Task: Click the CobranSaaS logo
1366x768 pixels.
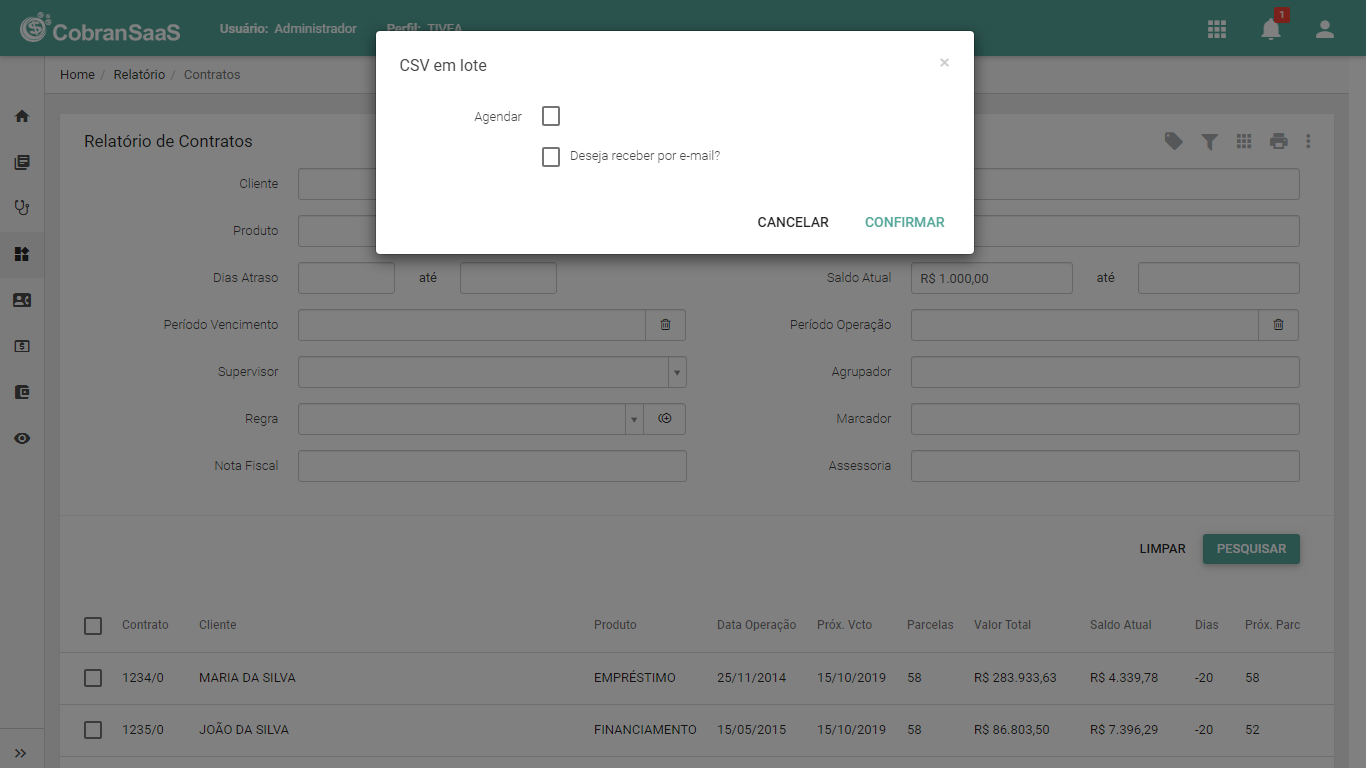Action: click(100, 29)
